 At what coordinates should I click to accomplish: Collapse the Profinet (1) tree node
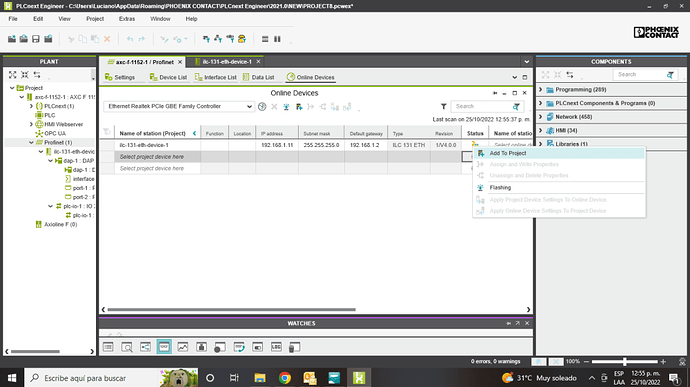(x=31, y=143)
